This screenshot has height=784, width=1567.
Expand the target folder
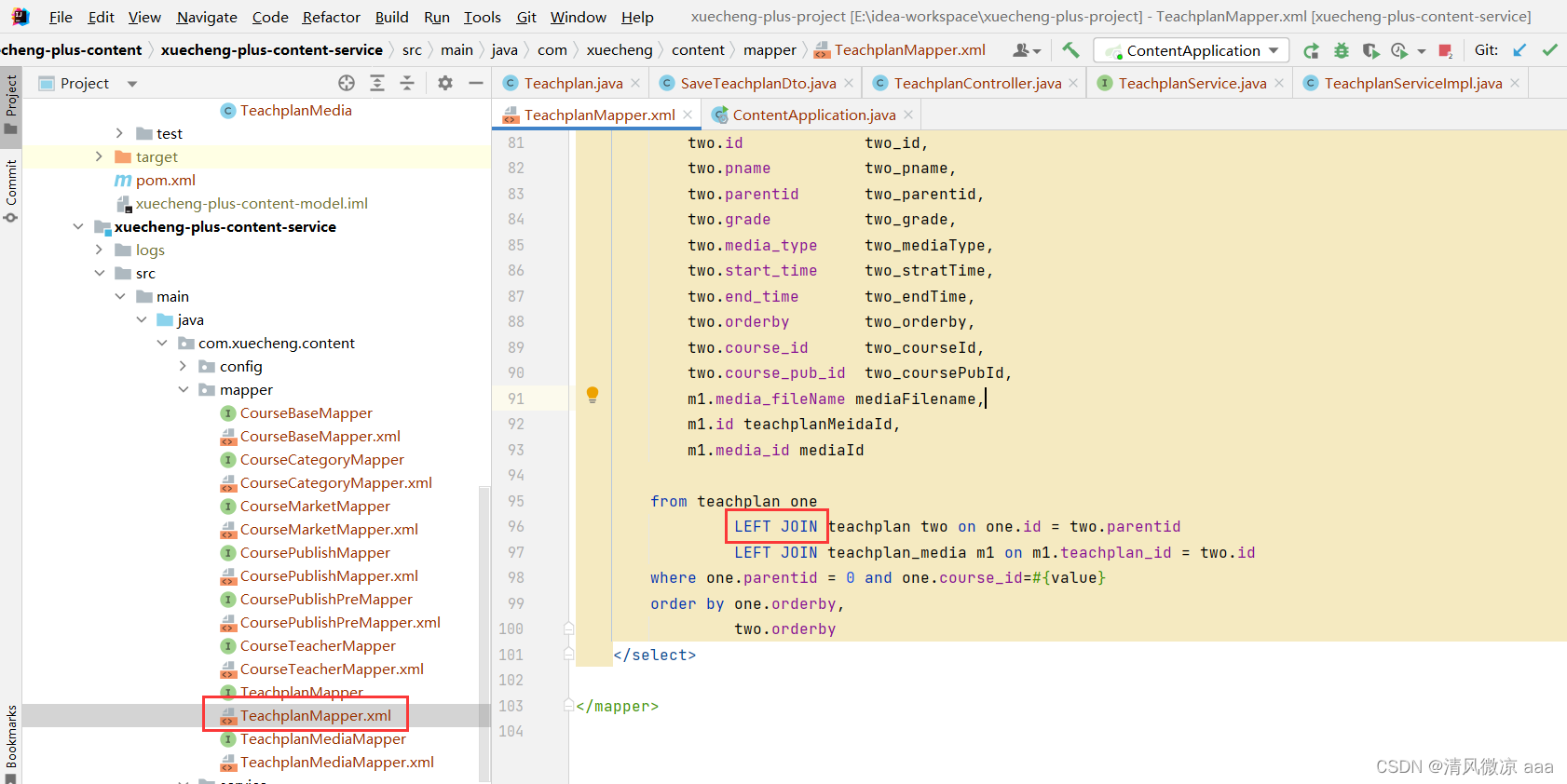(99, 156)
